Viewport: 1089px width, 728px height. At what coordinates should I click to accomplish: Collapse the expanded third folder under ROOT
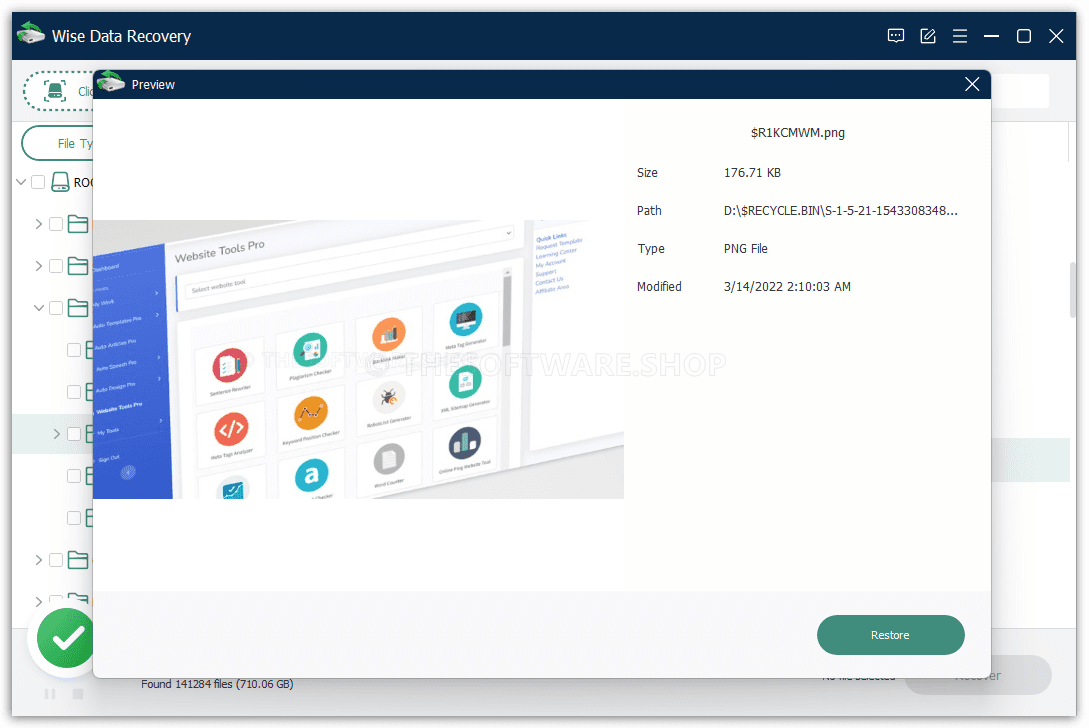point(39,308)
